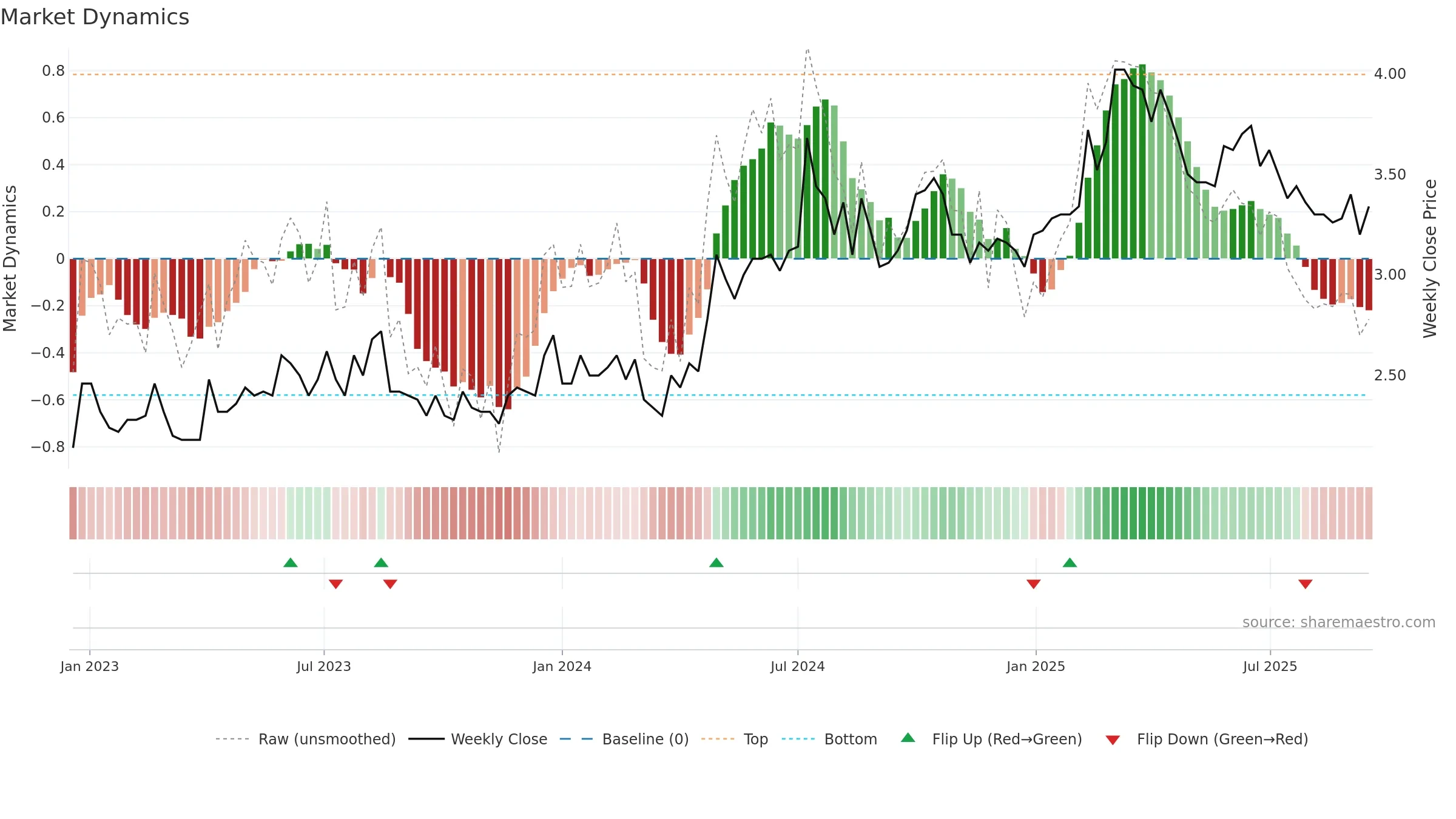Screen dimensions: 1456x819
Task: Click the 4.00 price axis label
Action: pos(1390,74)
